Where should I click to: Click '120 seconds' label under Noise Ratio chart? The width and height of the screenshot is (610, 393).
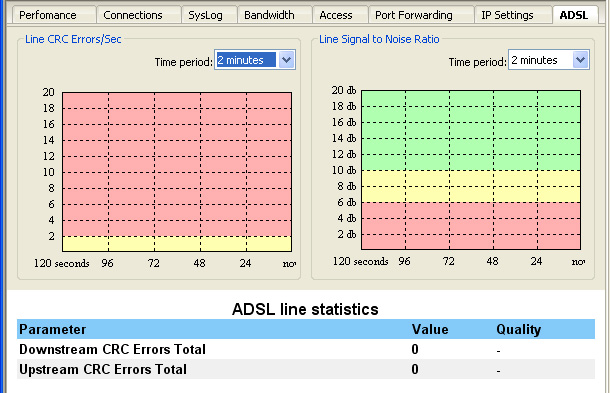tap(360, 261)
